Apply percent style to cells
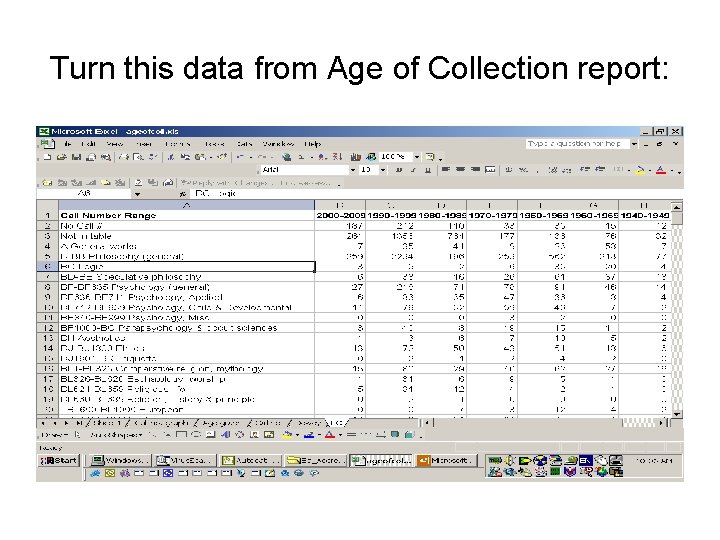The width and height of the screenshot is (720, 540). (x=523, y=170)
